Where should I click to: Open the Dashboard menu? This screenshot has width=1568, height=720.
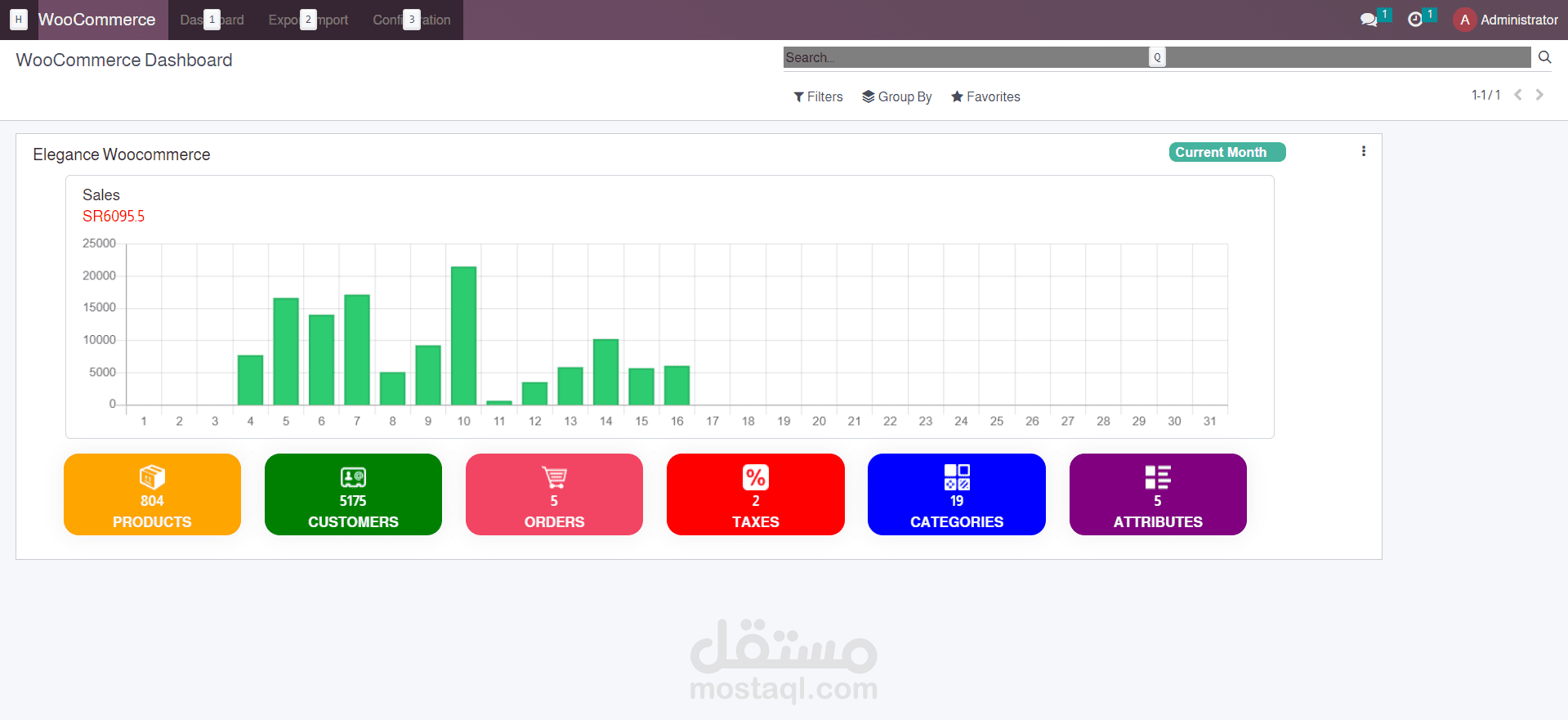[212, 20]
